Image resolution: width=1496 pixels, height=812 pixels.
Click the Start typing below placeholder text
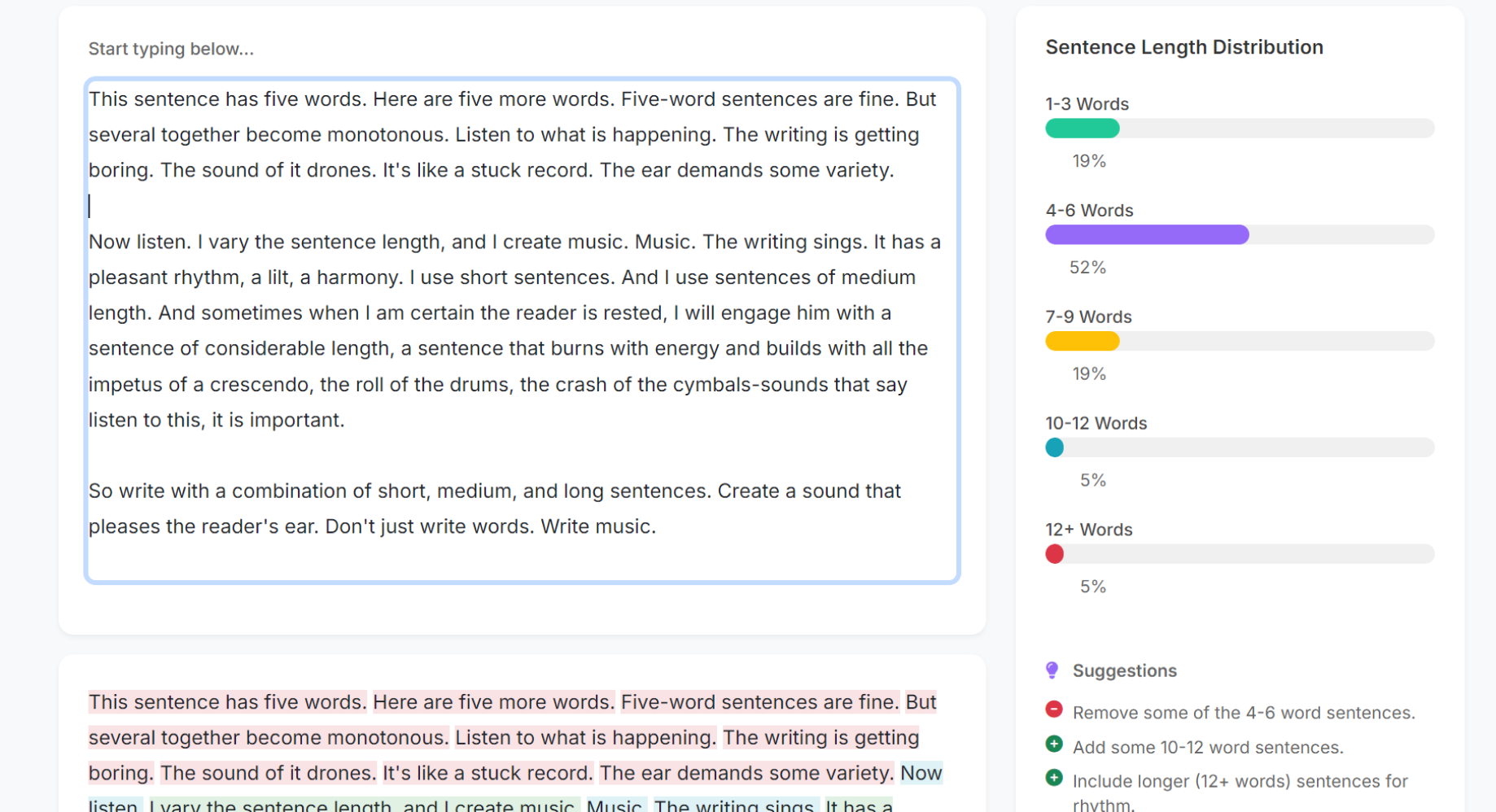pos(170,48)
